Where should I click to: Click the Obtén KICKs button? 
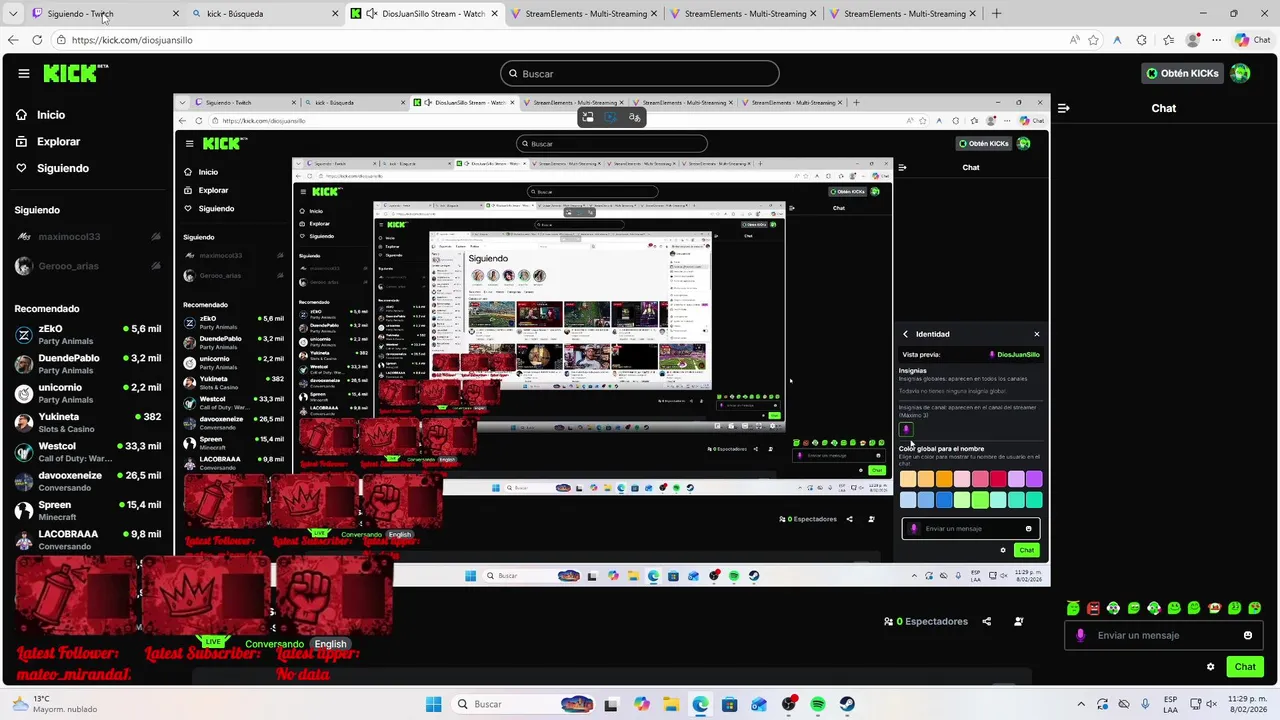click(1182, 73)
